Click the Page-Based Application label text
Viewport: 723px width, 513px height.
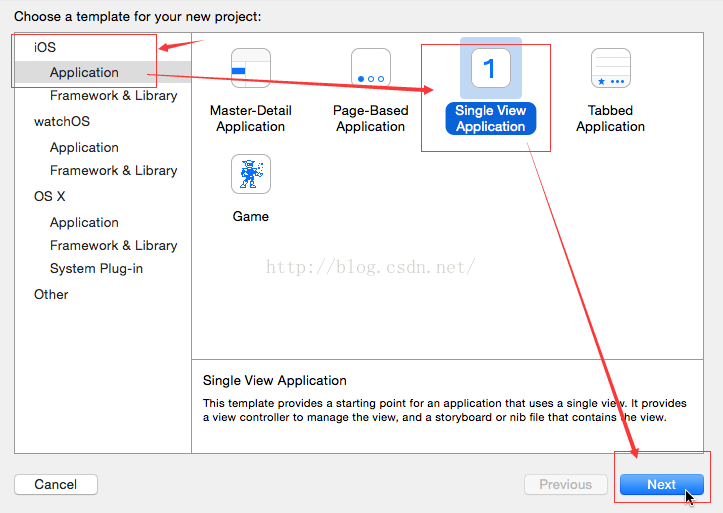371,118
